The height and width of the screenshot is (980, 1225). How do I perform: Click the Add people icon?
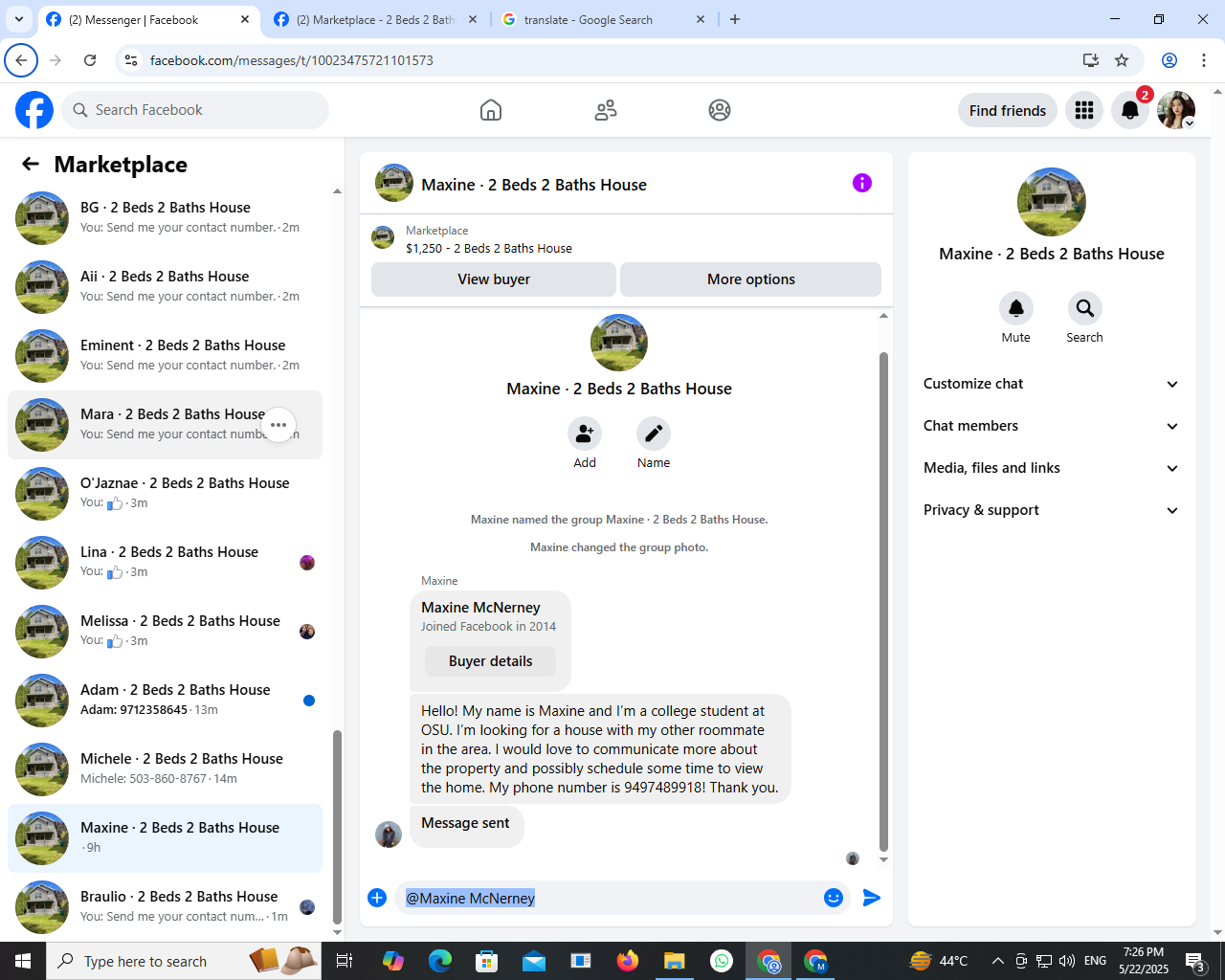point(585,434)
